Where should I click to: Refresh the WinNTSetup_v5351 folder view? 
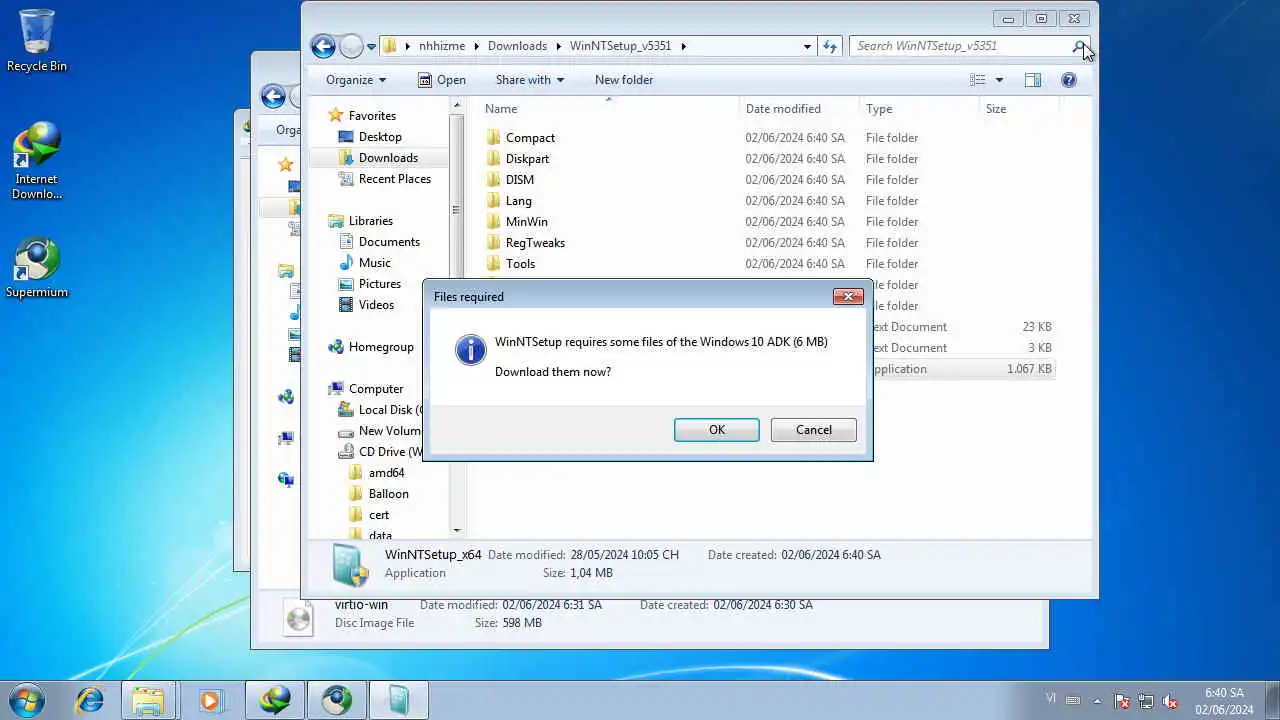tap(829, 46)
